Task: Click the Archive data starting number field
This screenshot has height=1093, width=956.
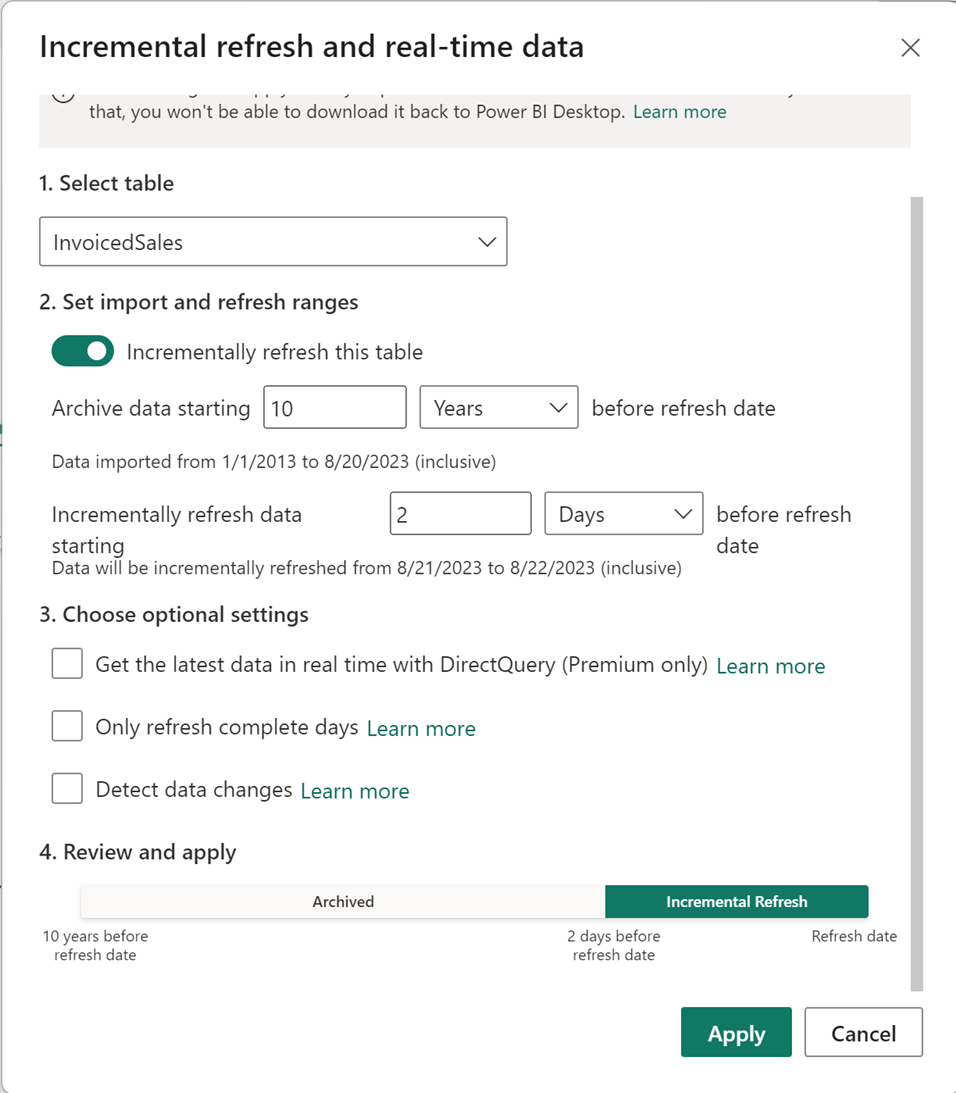Action: pos(335,407)
